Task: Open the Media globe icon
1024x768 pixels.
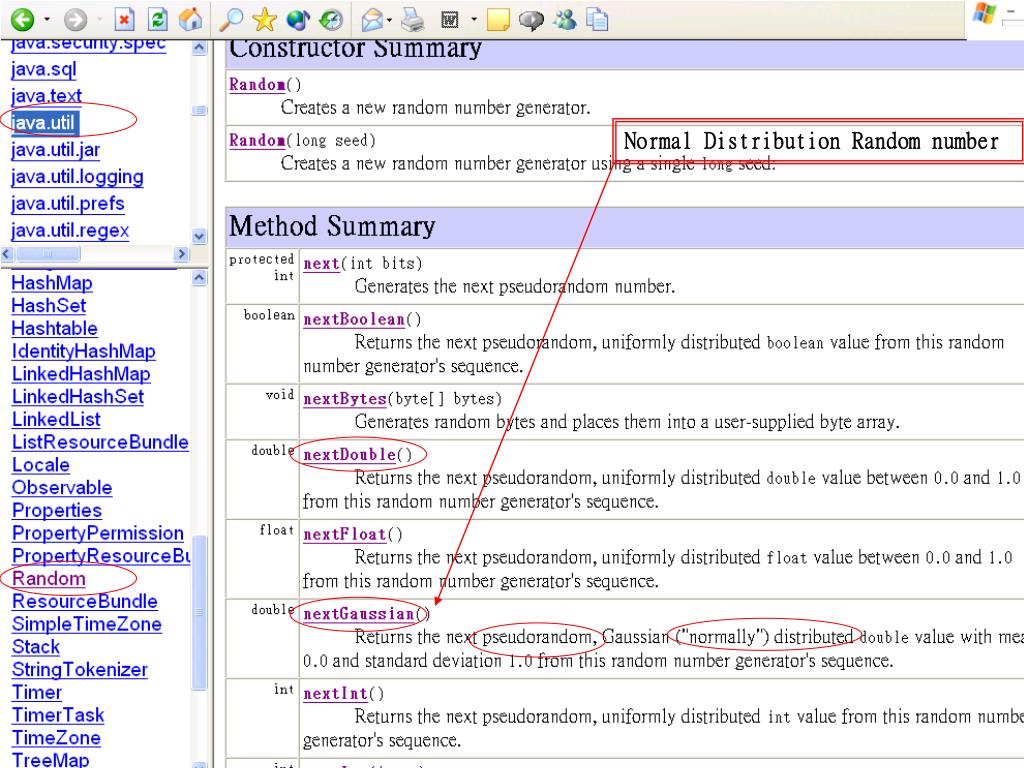Action: (x=298, y=20)
